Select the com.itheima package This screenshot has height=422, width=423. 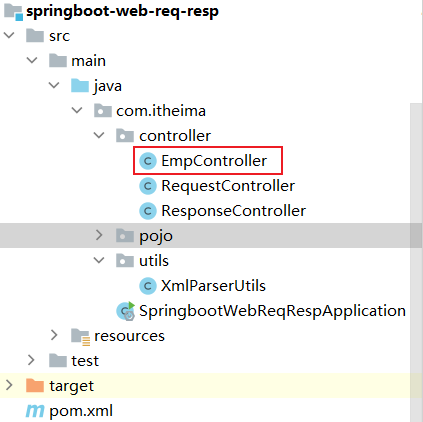161,111
